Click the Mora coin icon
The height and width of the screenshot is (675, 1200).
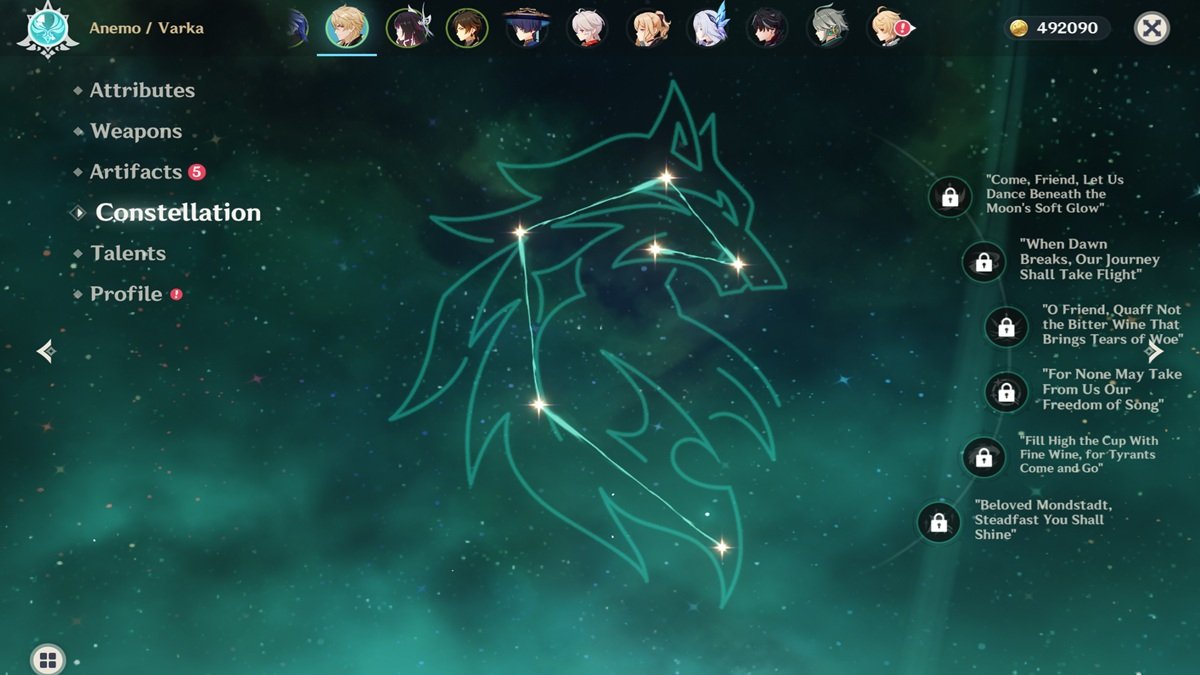[1021, 28]
